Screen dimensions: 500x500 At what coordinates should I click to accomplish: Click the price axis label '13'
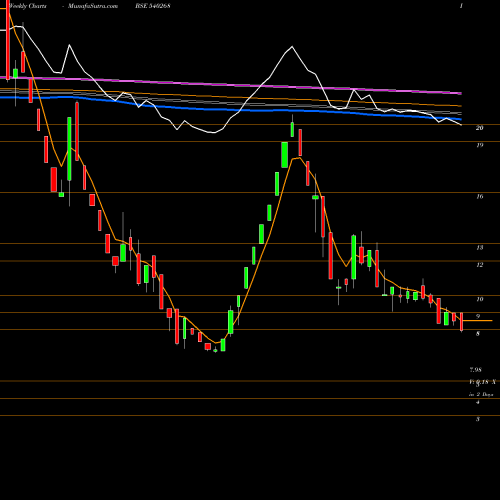coord(479,248)
